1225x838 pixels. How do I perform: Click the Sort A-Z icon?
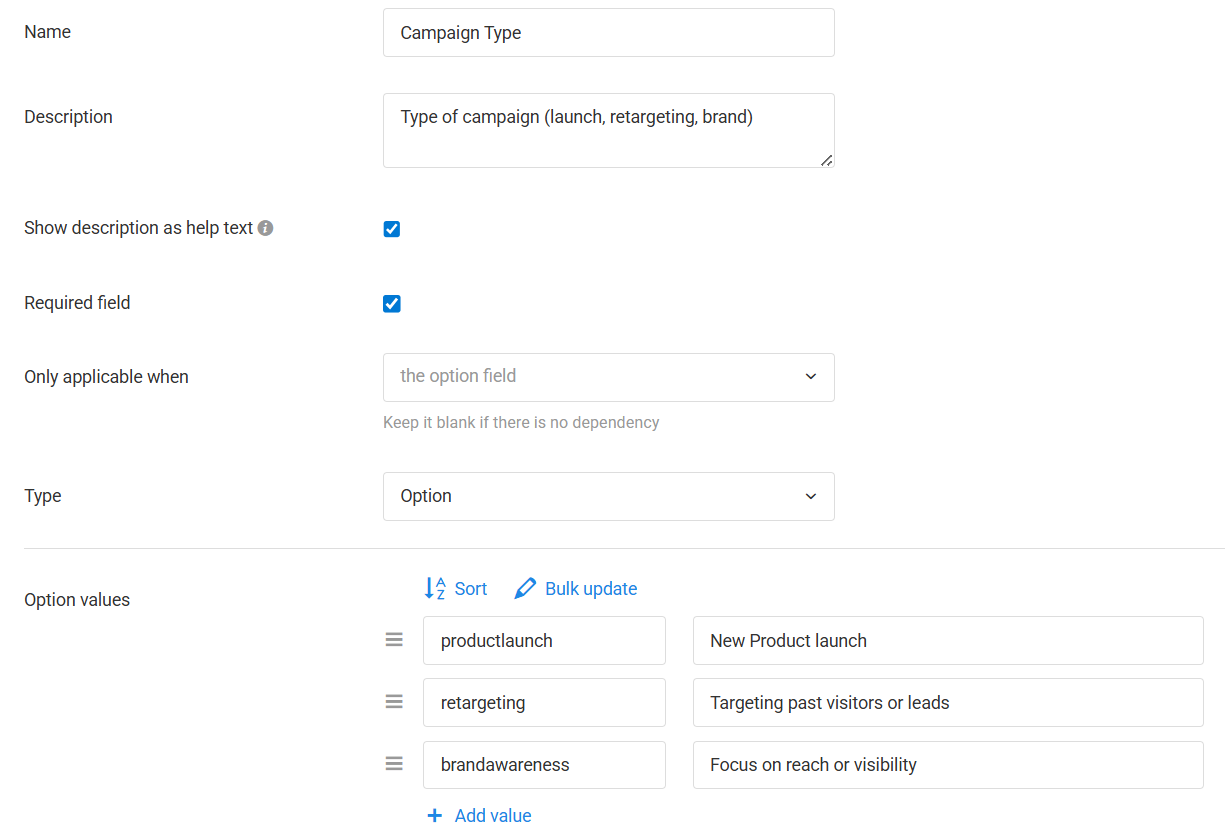[x=435, y=589]
